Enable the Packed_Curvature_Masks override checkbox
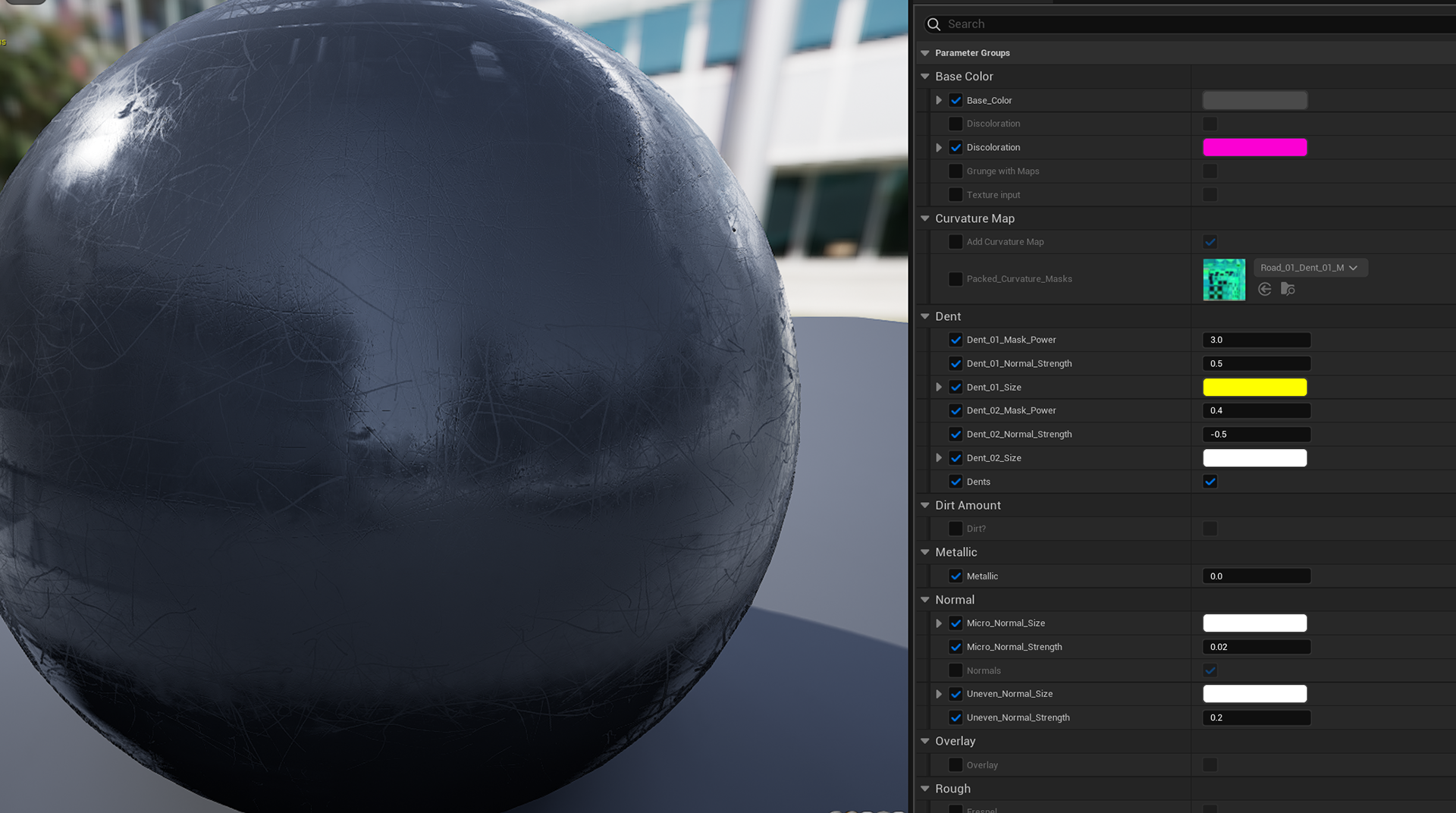1456x813 pixels. pos(955,279)
